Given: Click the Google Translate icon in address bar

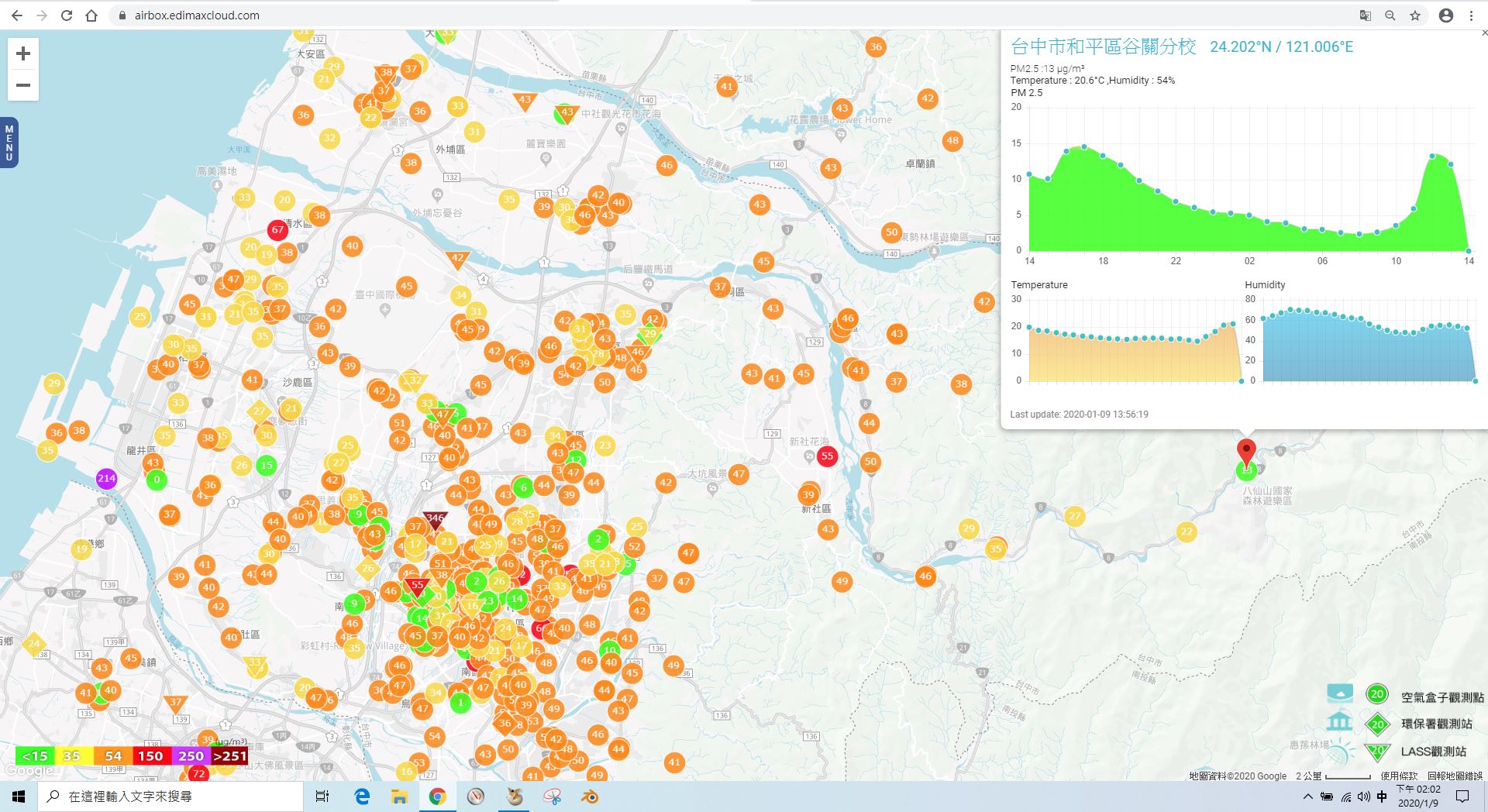Looking at the screenshot, I should click(1366, 15).
